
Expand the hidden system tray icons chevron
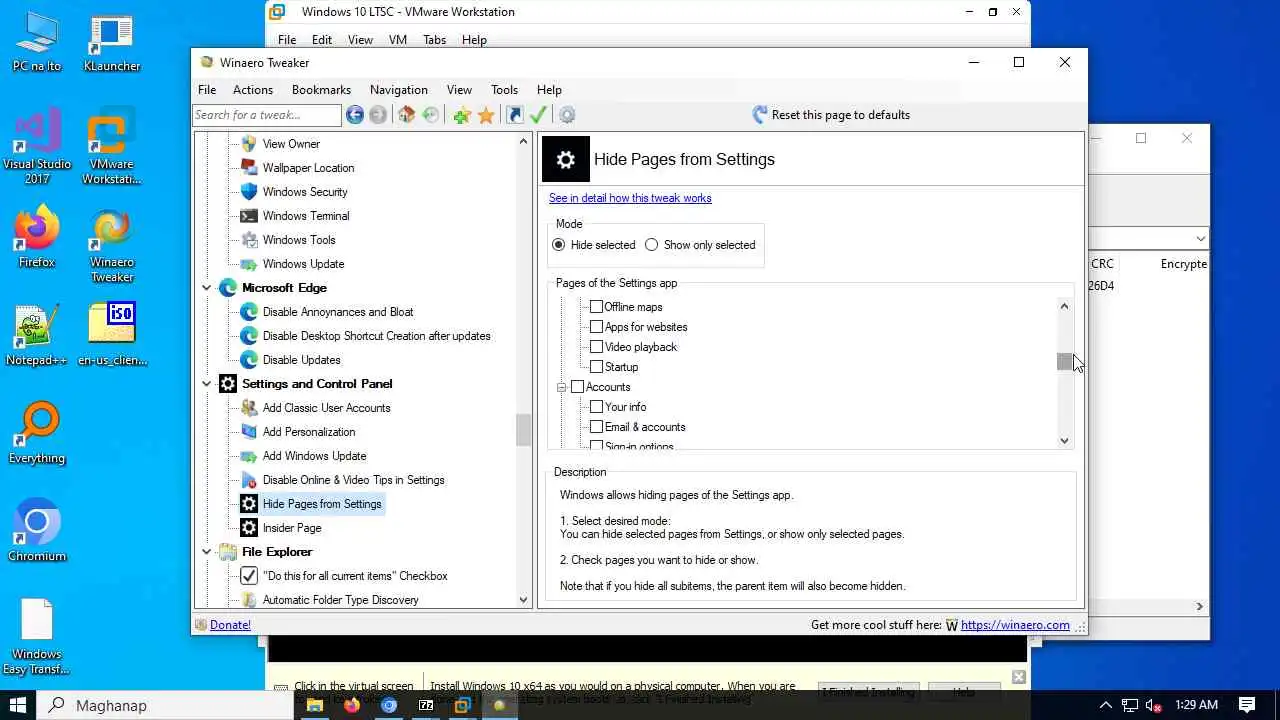1107,705
